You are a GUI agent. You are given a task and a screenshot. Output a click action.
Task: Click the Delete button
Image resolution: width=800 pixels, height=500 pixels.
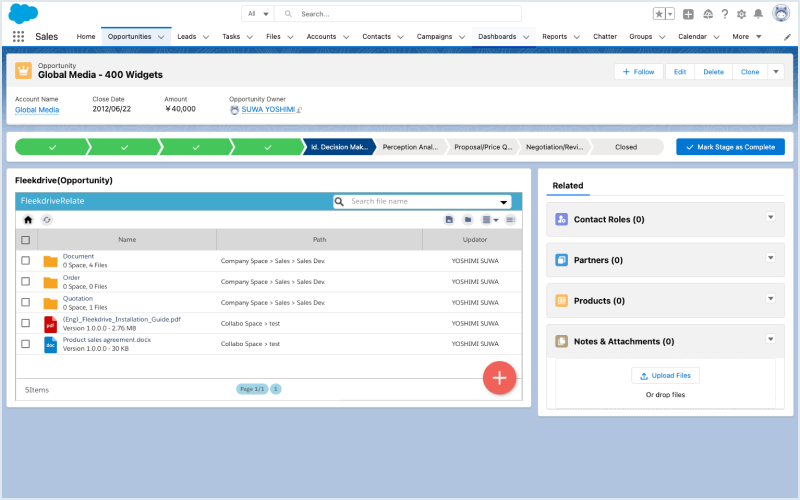713,72
